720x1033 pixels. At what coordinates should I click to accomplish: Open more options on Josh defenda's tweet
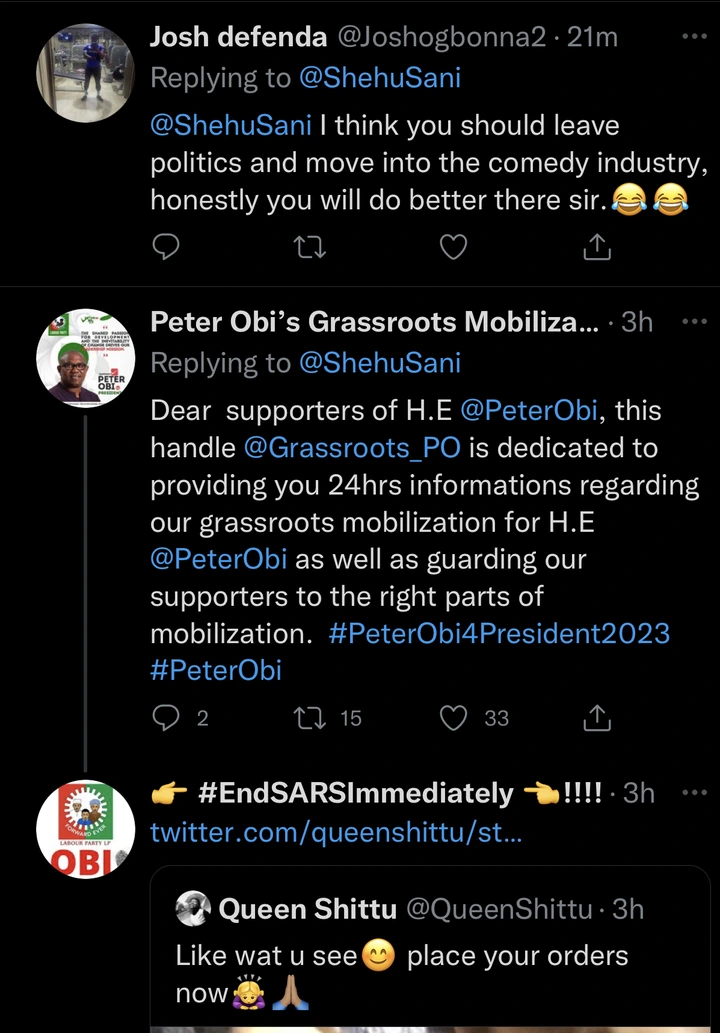pyautogui.click(x=693, y=38)
